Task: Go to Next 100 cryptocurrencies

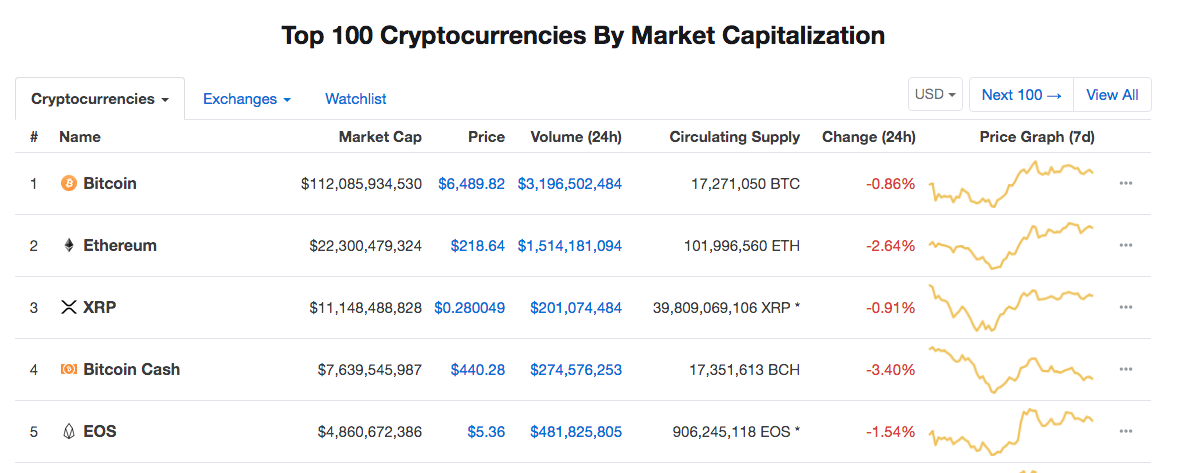Action: click(x=1021, y=95)
